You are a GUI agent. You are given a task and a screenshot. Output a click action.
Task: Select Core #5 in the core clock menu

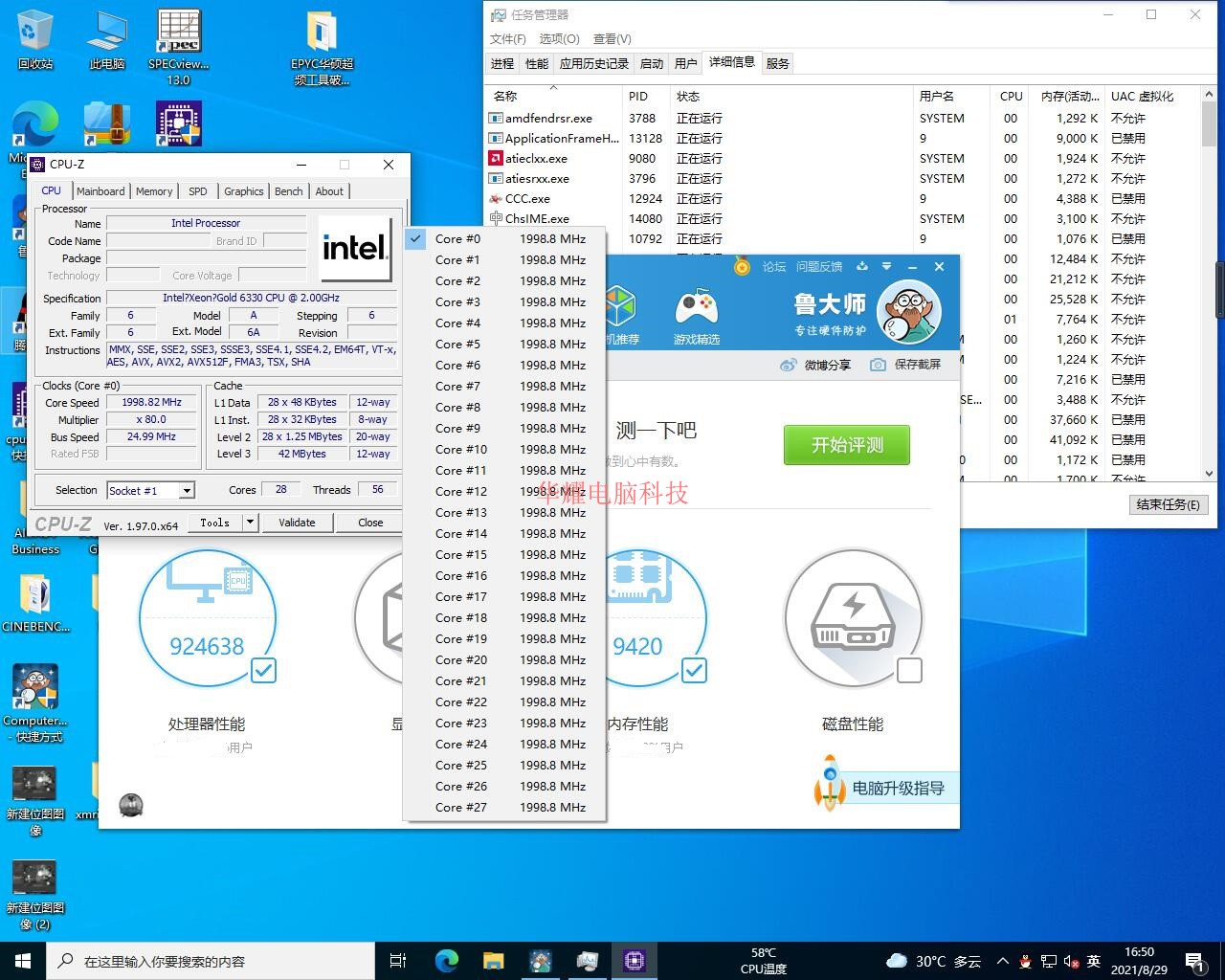pos(504,345)
